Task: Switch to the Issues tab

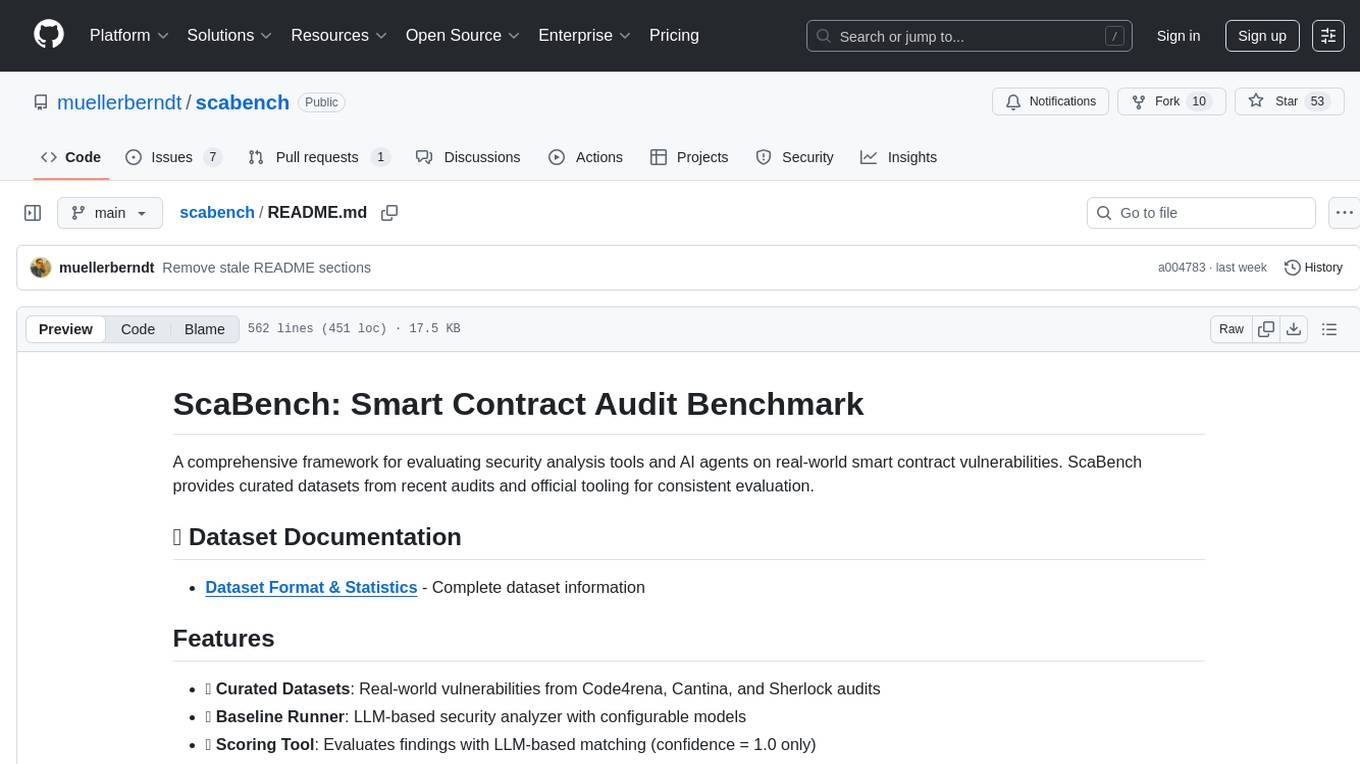Action: coord(173,157)
